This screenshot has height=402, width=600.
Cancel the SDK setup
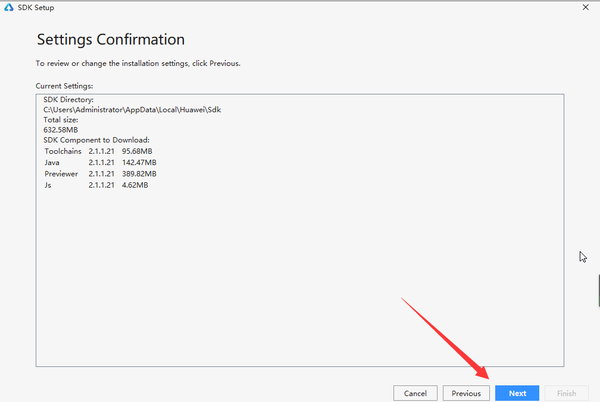pos(415,393)
